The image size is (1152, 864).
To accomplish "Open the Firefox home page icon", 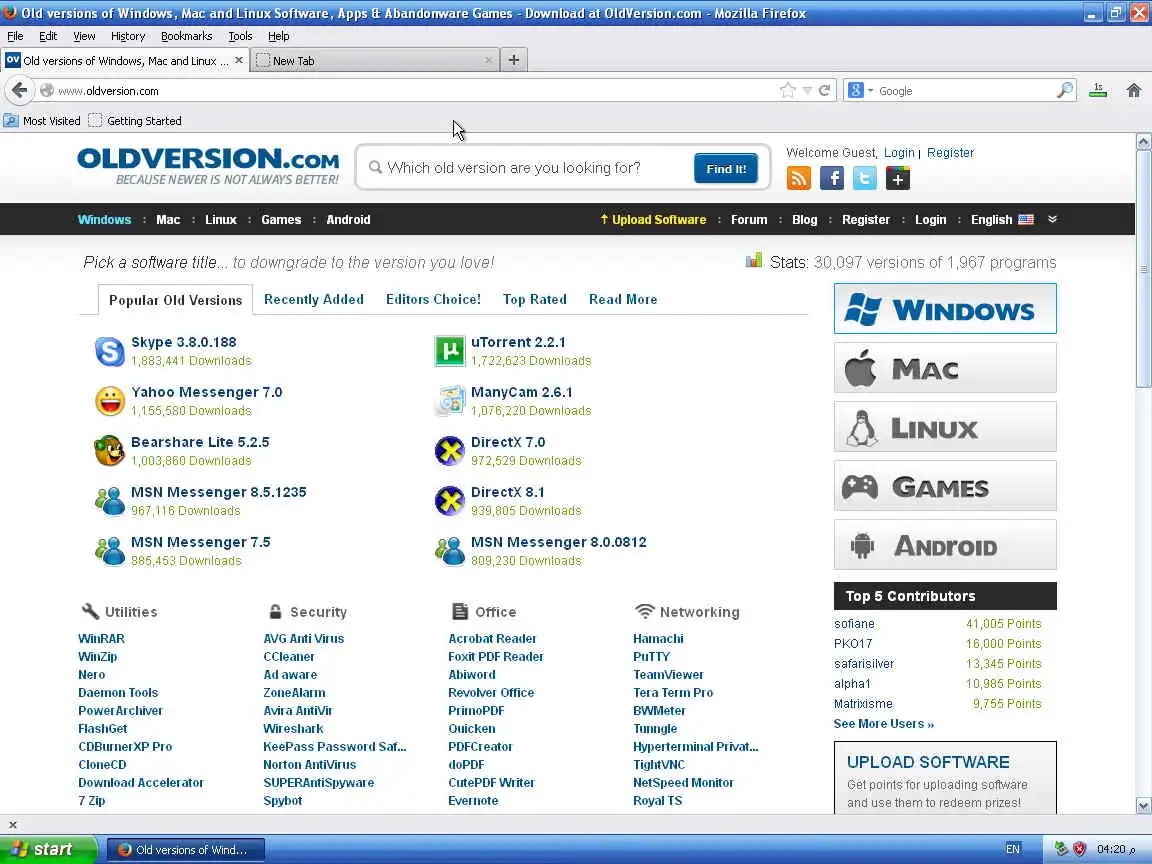I will 1134,90.
